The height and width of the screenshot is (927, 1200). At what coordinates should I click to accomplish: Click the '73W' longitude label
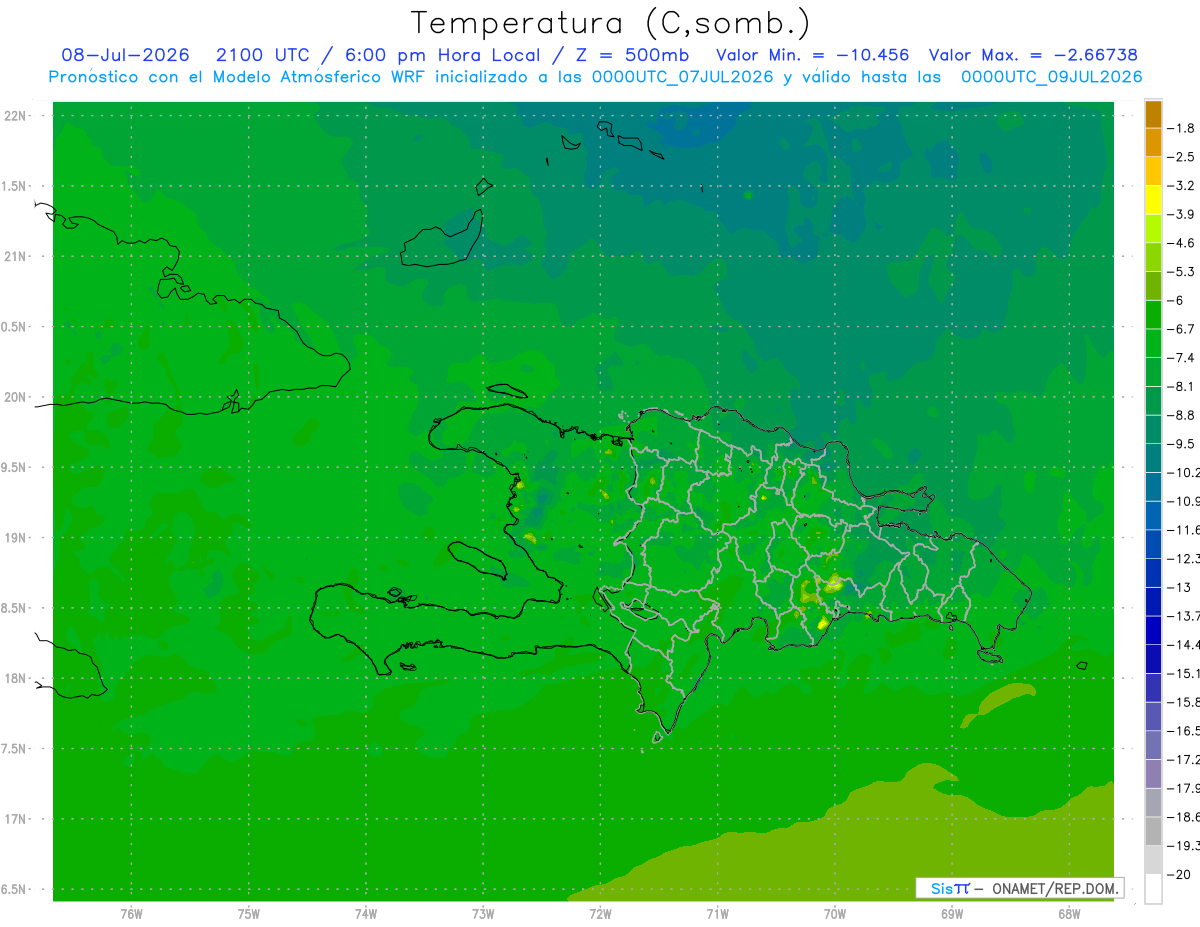coord(483,914)
